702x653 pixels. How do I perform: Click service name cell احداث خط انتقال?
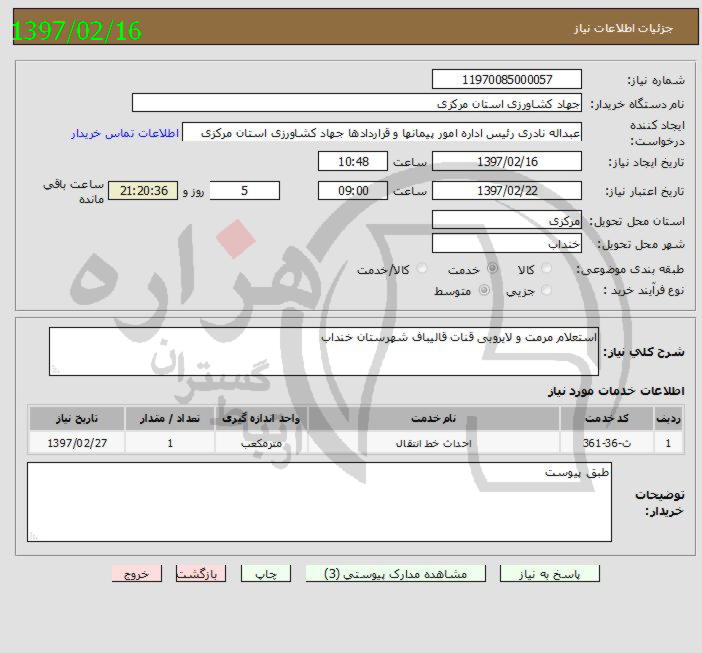click(433, 443)
